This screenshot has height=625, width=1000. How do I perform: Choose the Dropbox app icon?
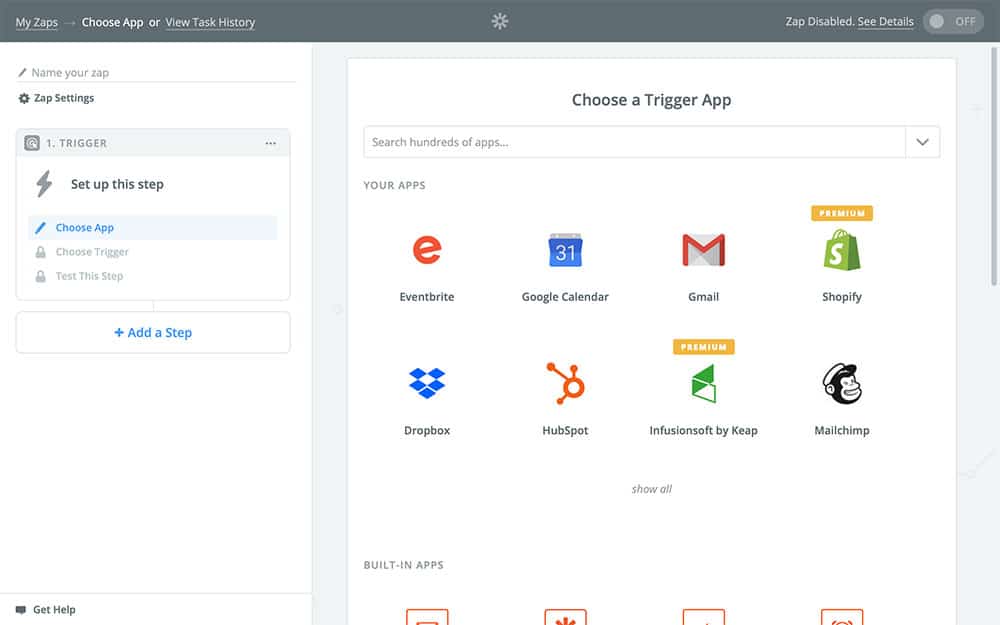point(427,383)
